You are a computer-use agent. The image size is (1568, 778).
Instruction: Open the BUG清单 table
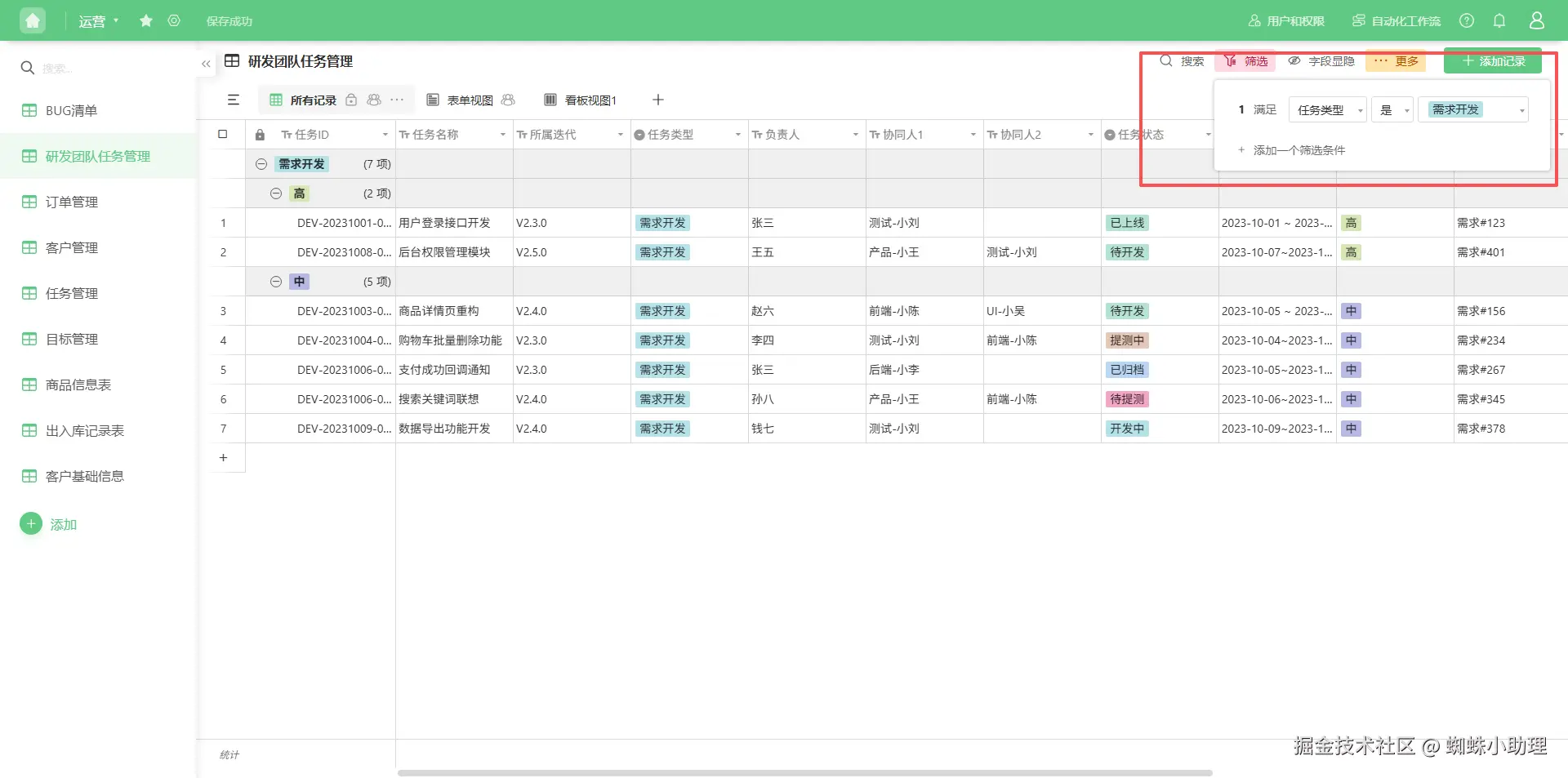(98, 110)
